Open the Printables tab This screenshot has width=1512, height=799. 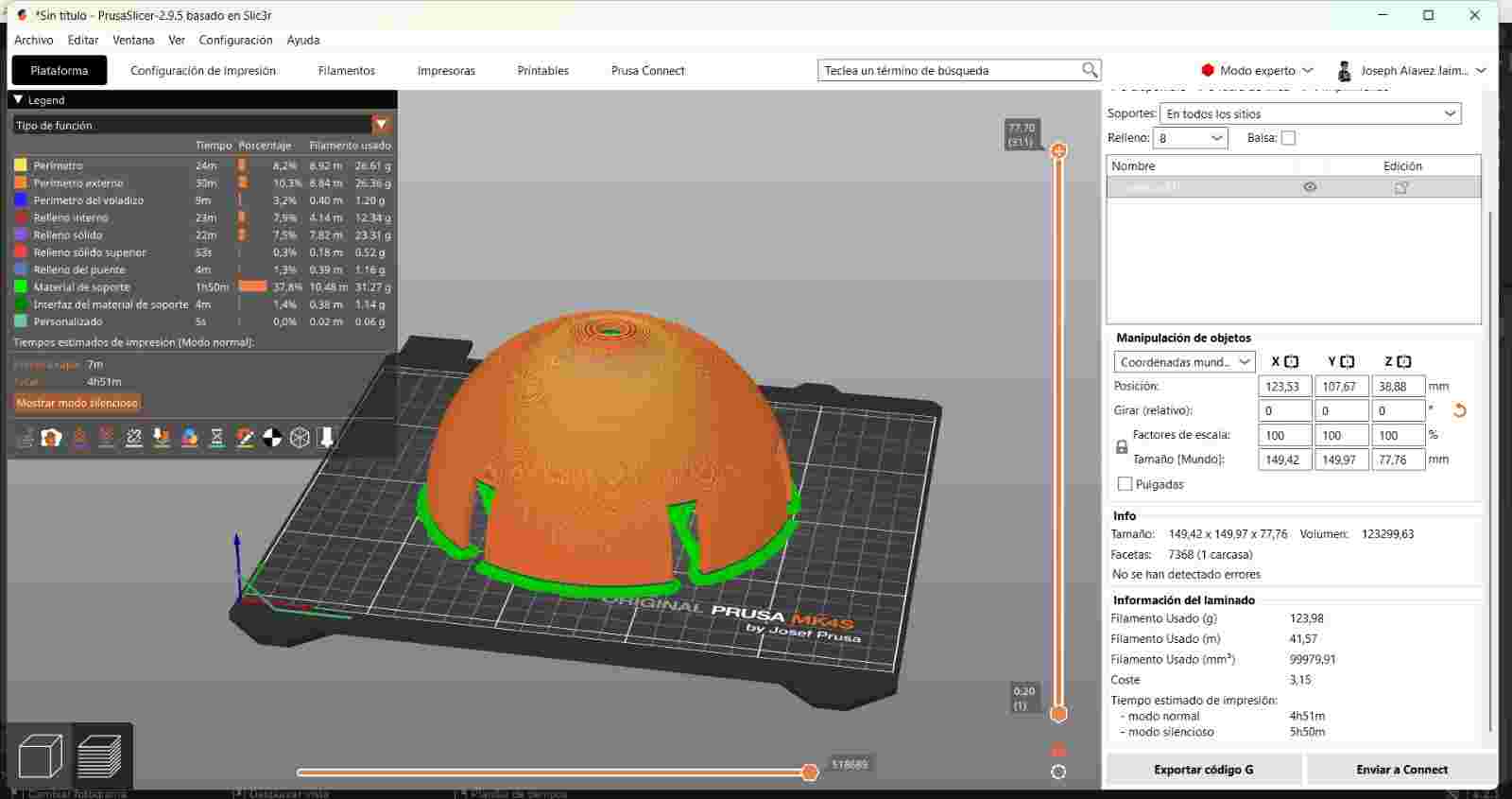pos(543,70)
